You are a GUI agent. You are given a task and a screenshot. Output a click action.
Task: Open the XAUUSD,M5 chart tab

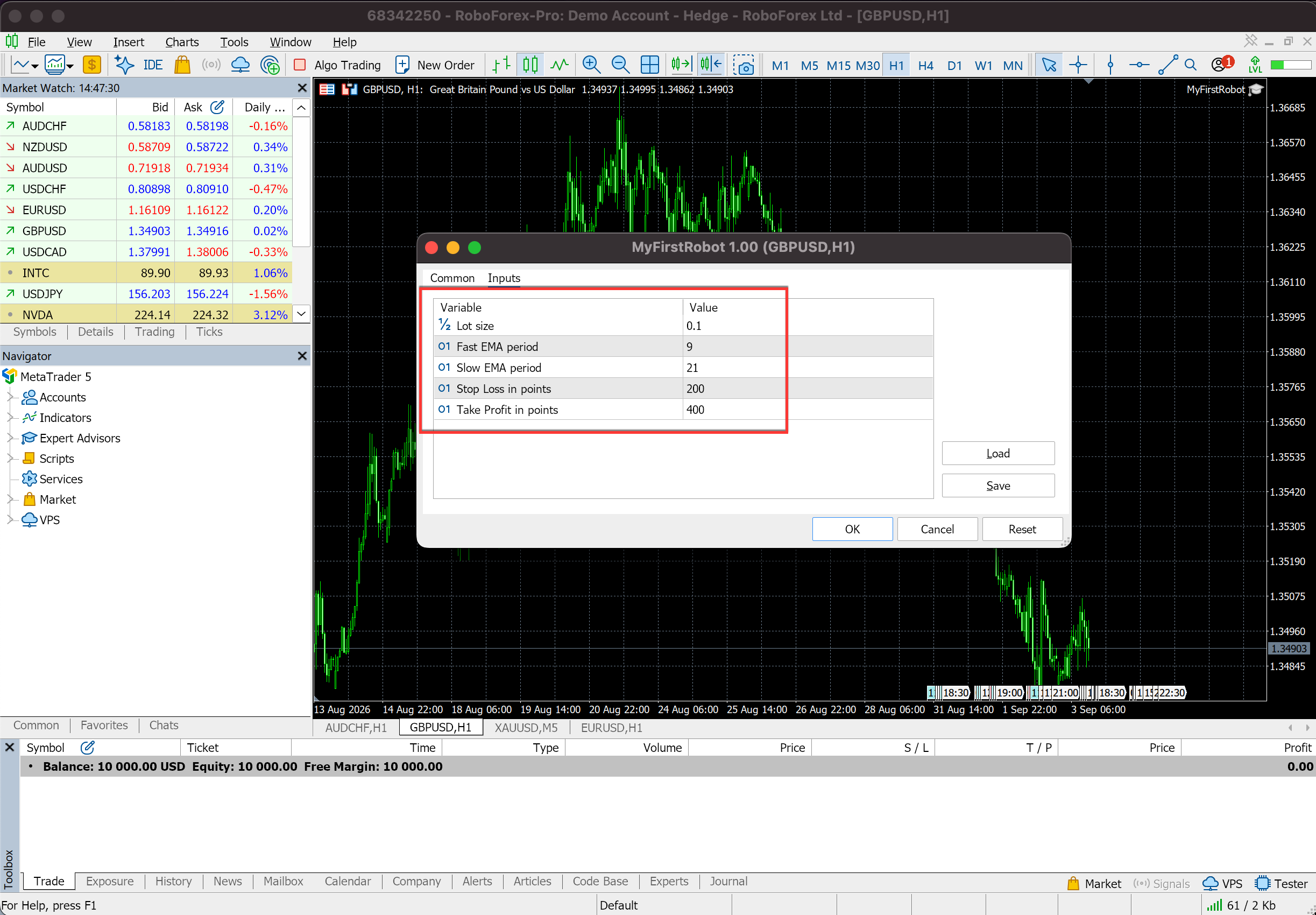click(526, 728)
